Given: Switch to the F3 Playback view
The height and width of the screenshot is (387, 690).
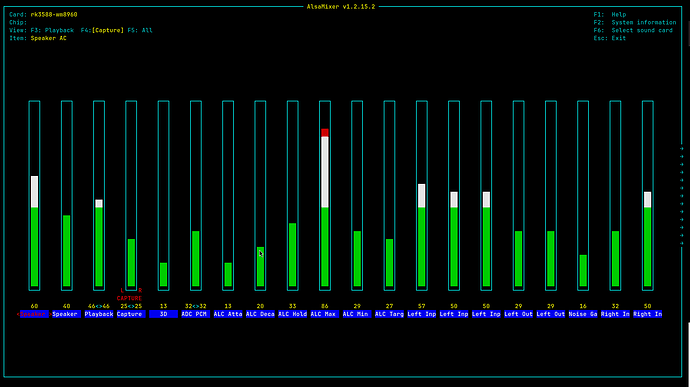Looking at the screenshot, I should pos(52,30).
